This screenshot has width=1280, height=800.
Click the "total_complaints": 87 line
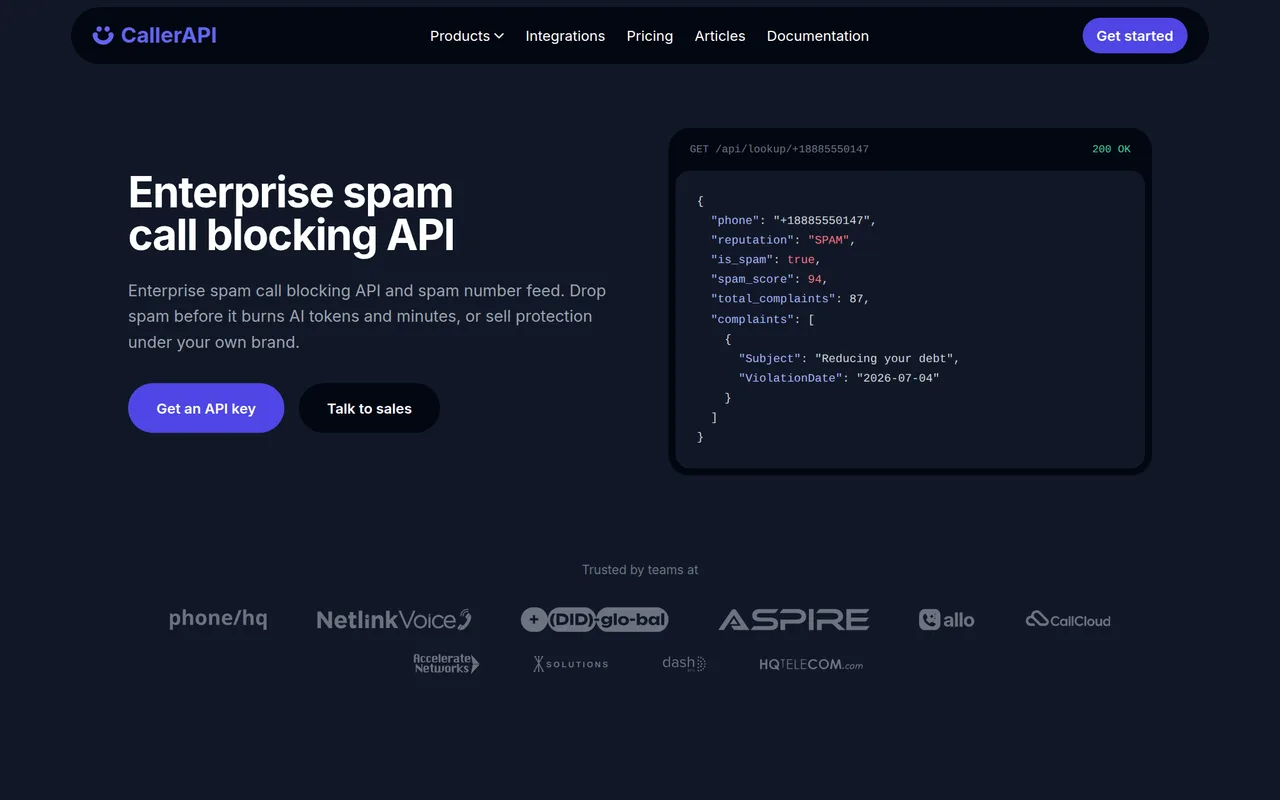tap(790, 299)
